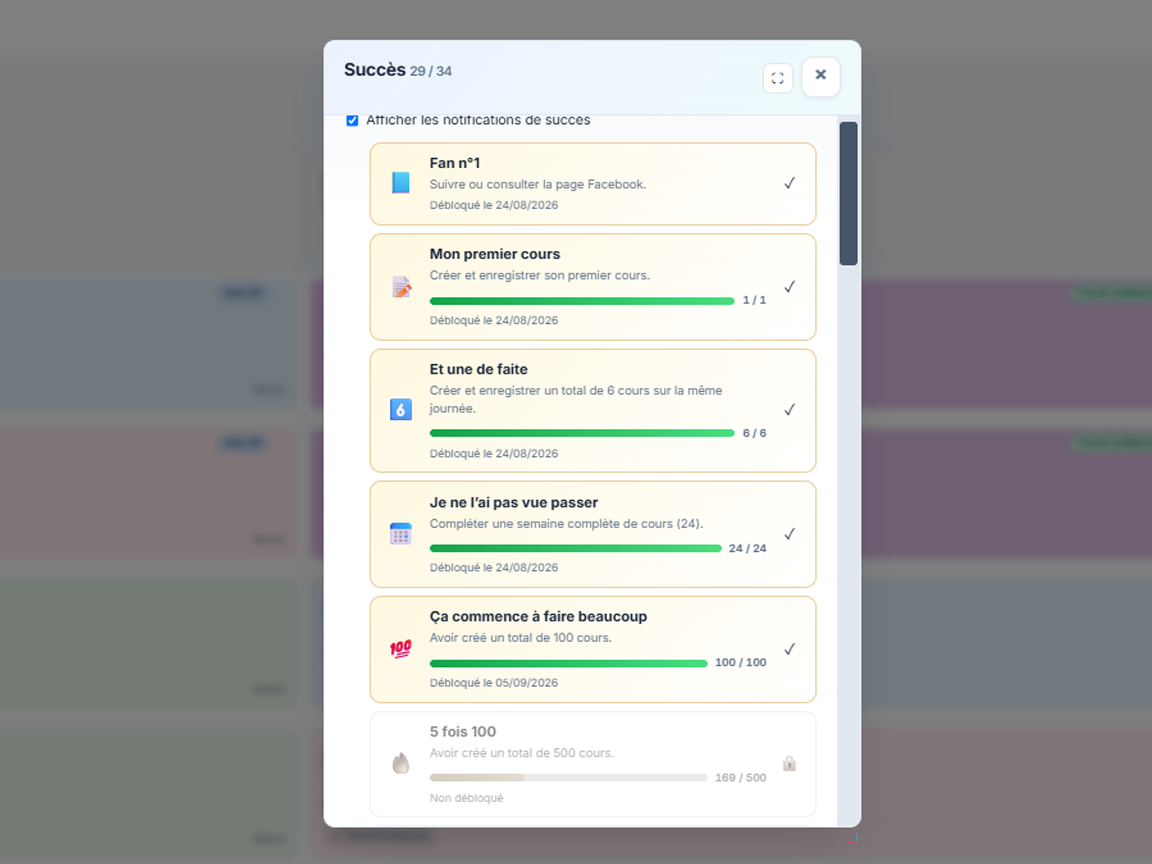
Task: Click the Mon premier cours title
Action: coord(494,254)
